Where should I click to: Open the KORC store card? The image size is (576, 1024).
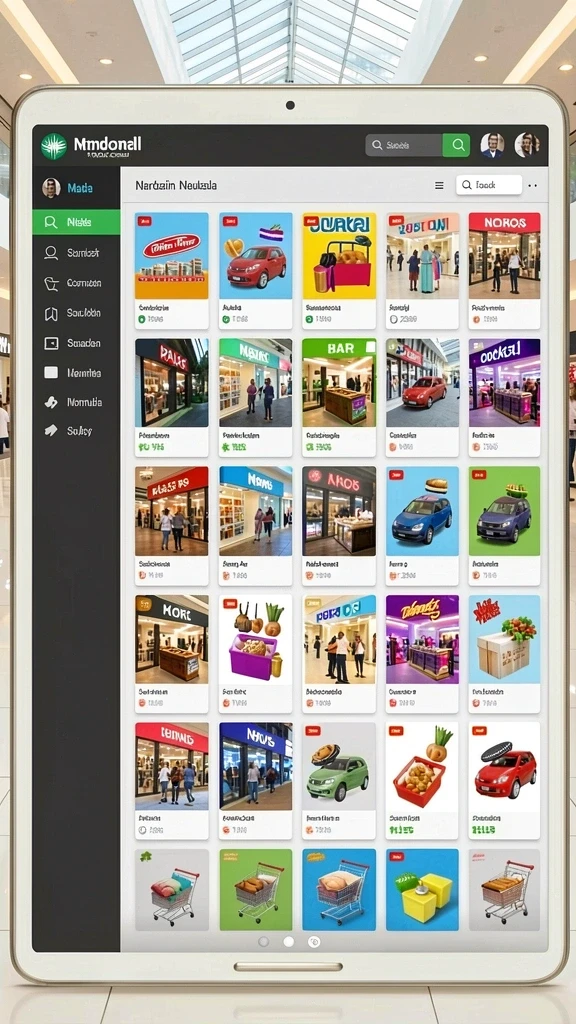pyautogui.click(x=172, y=653)
